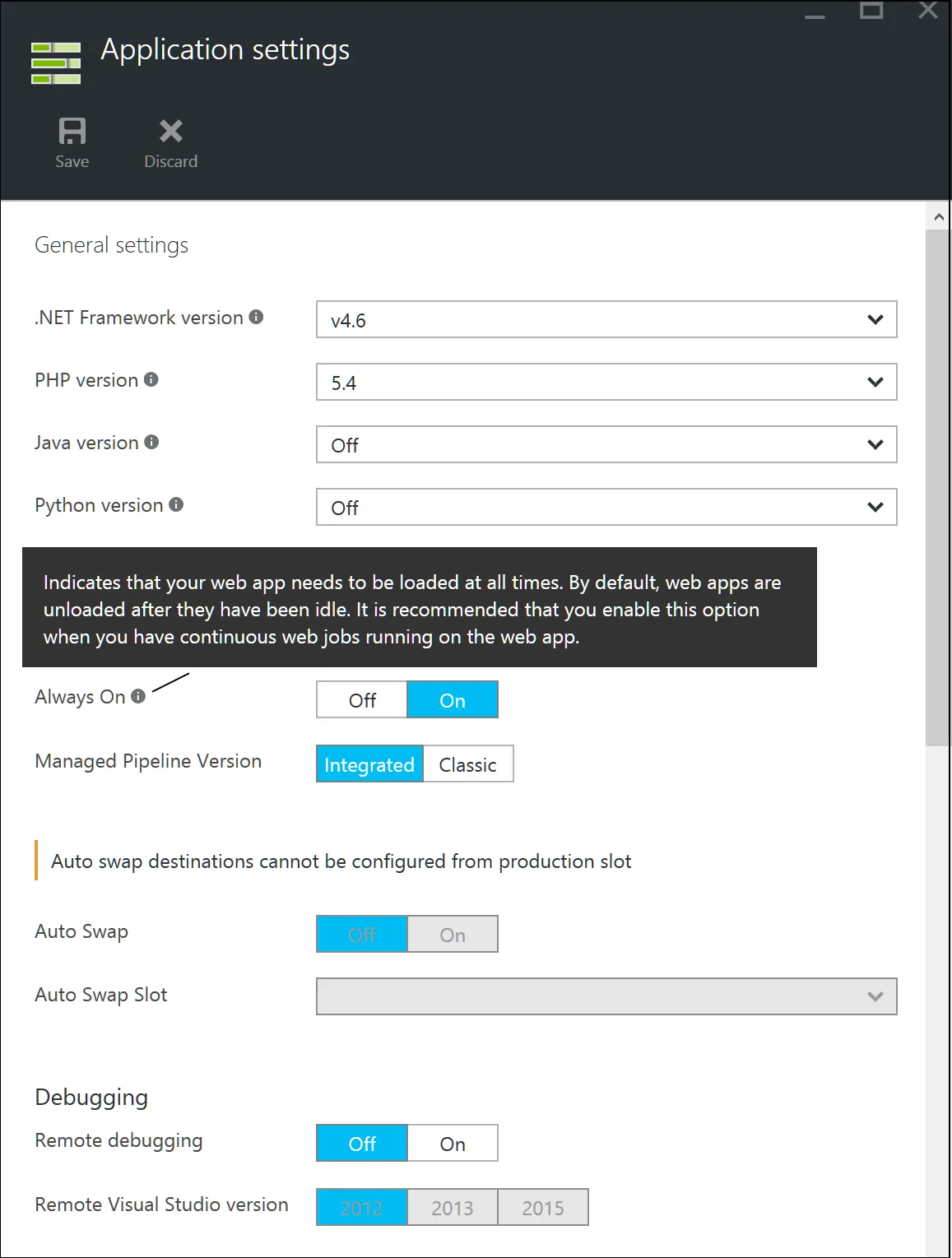
Task: Select 2013 Remote Visual Studio version
Action: [453, 1208]
